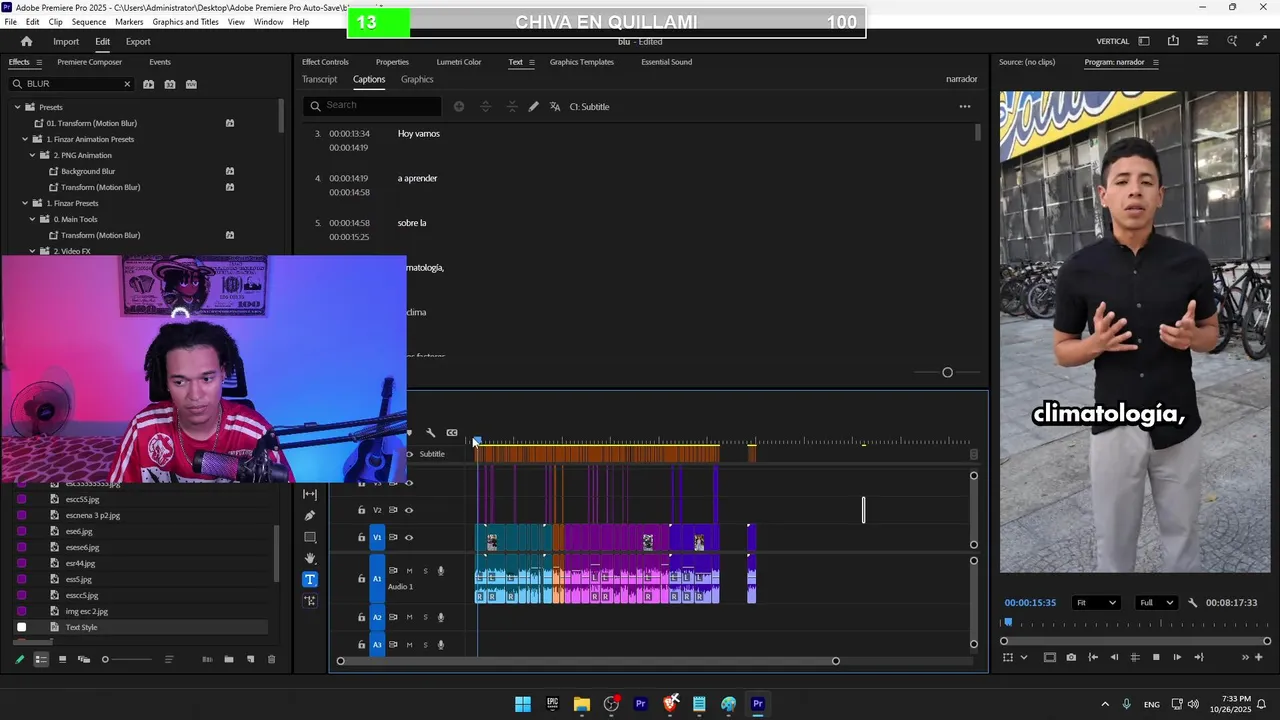Filter effects by Accelerated Effects icon

pyautogui.click(x=149, y=84)
